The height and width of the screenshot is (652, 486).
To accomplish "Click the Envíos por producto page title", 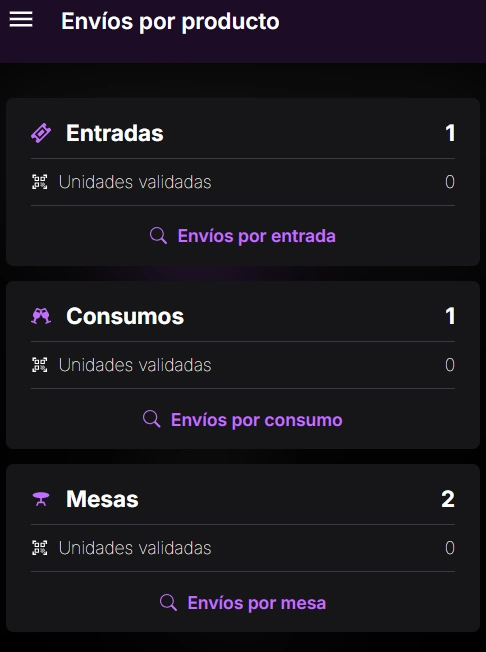I will (x=170, y=22).
